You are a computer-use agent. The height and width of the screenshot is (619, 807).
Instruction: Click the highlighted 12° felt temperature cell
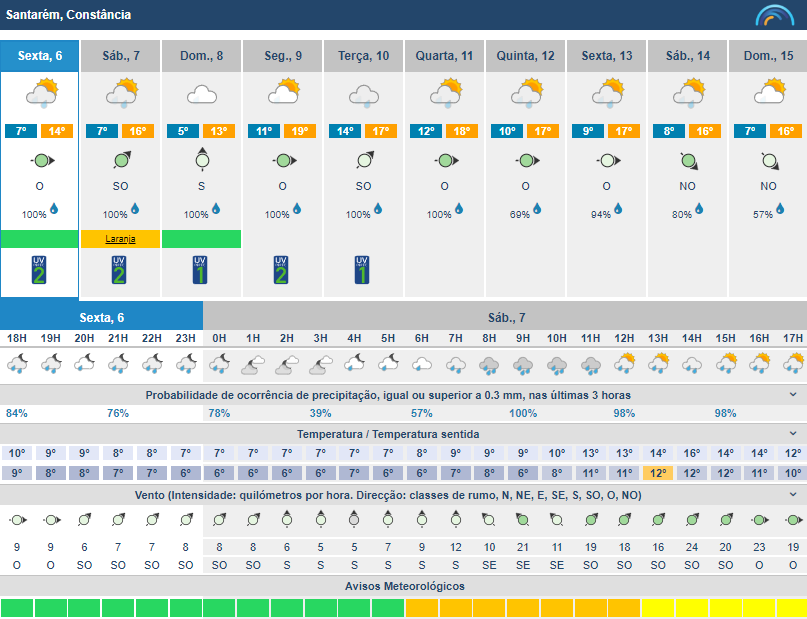click(x=657, y=473)
